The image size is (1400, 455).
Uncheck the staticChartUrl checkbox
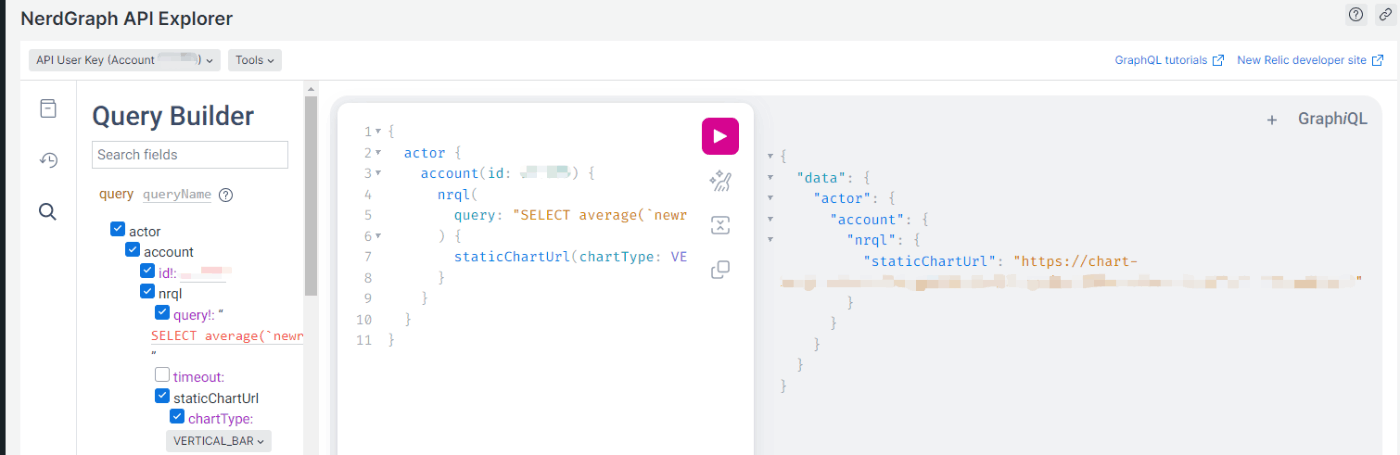[162, 396]
